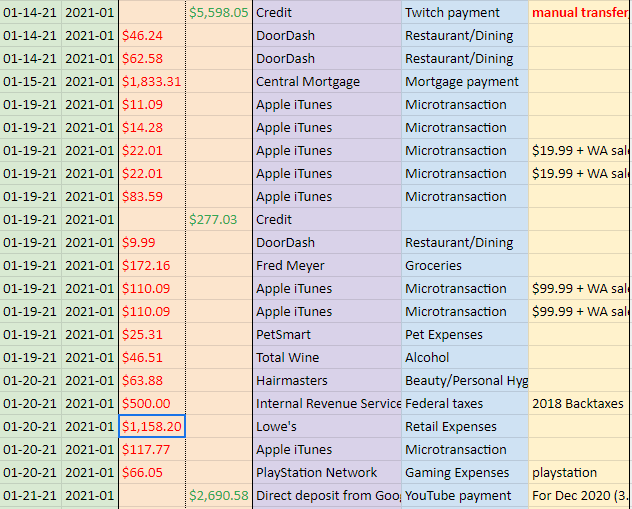The width and height of the screenshot is (632, 509).
Task: Click the 01-21-21 date cell
Action: pos(30,495)
